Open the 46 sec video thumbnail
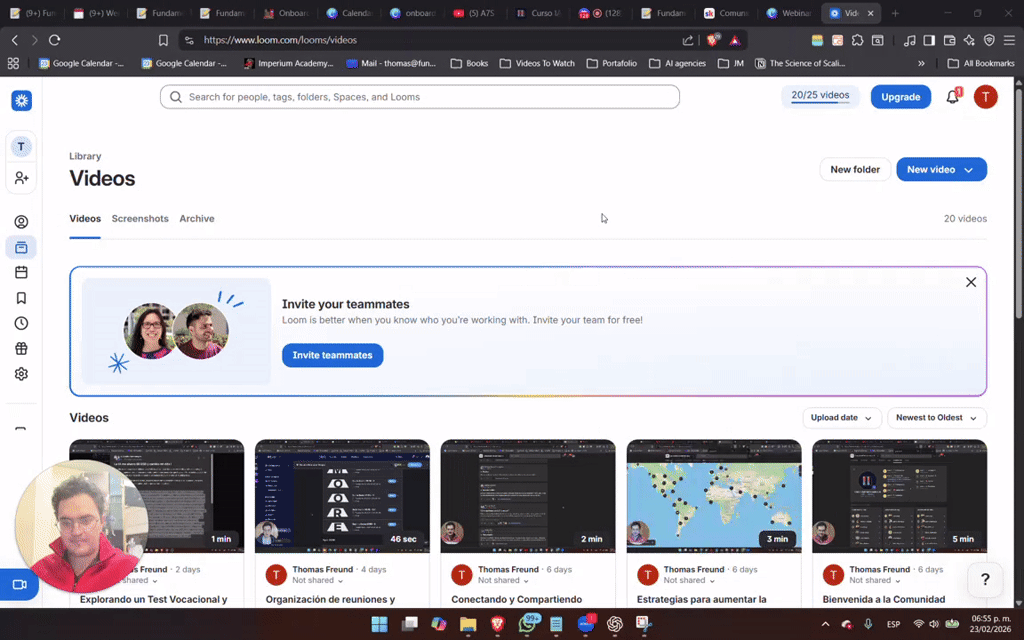This screenshot has height=640, width=1024. pos(342,496)
